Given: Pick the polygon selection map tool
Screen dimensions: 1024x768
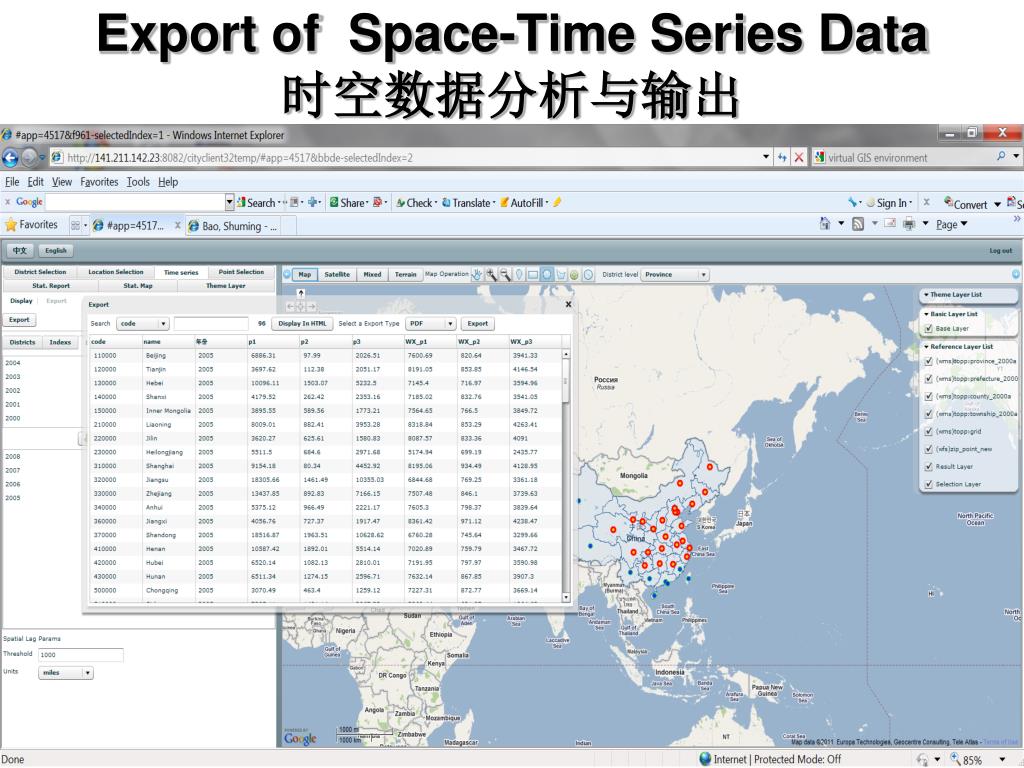Looking at the screenshot, I should tap(561, 275).
